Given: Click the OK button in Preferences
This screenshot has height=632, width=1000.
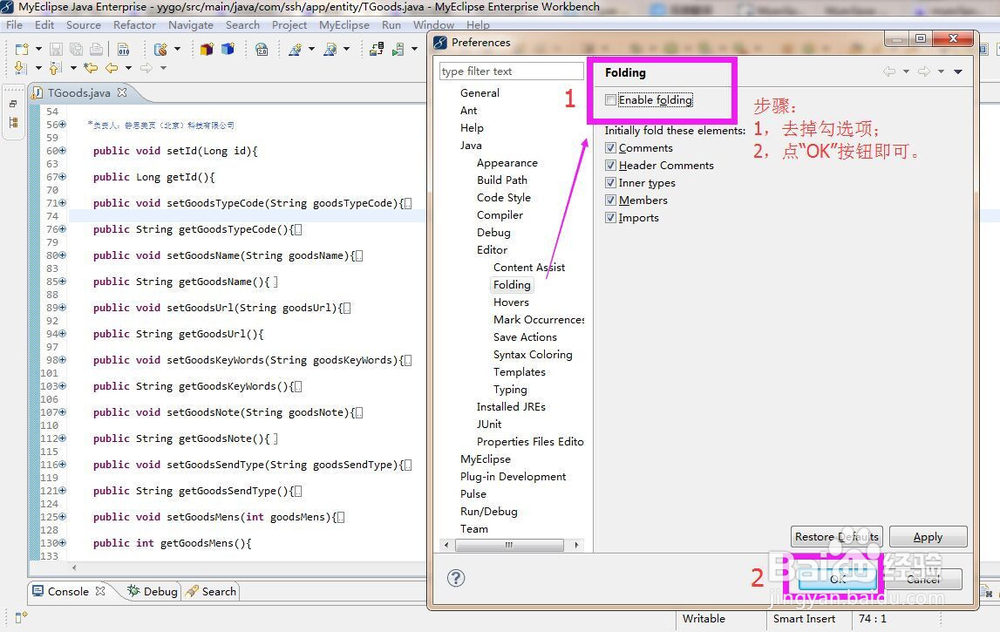Looking at the screenshot, I should point(837,578).
